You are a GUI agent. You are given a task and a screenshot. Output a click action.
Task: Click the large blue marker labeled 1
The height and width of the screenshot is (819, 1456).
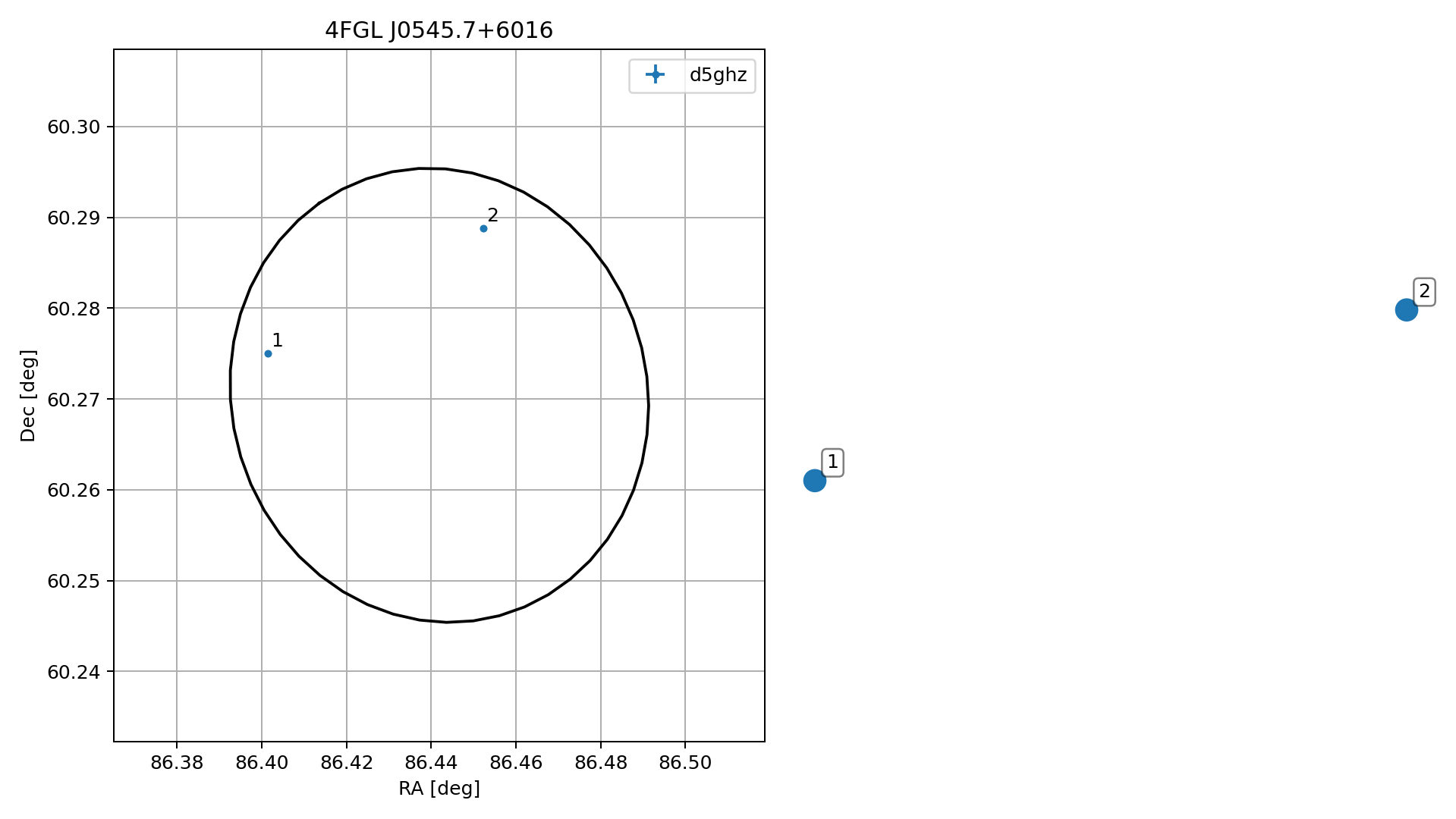(x=814, y=481)
